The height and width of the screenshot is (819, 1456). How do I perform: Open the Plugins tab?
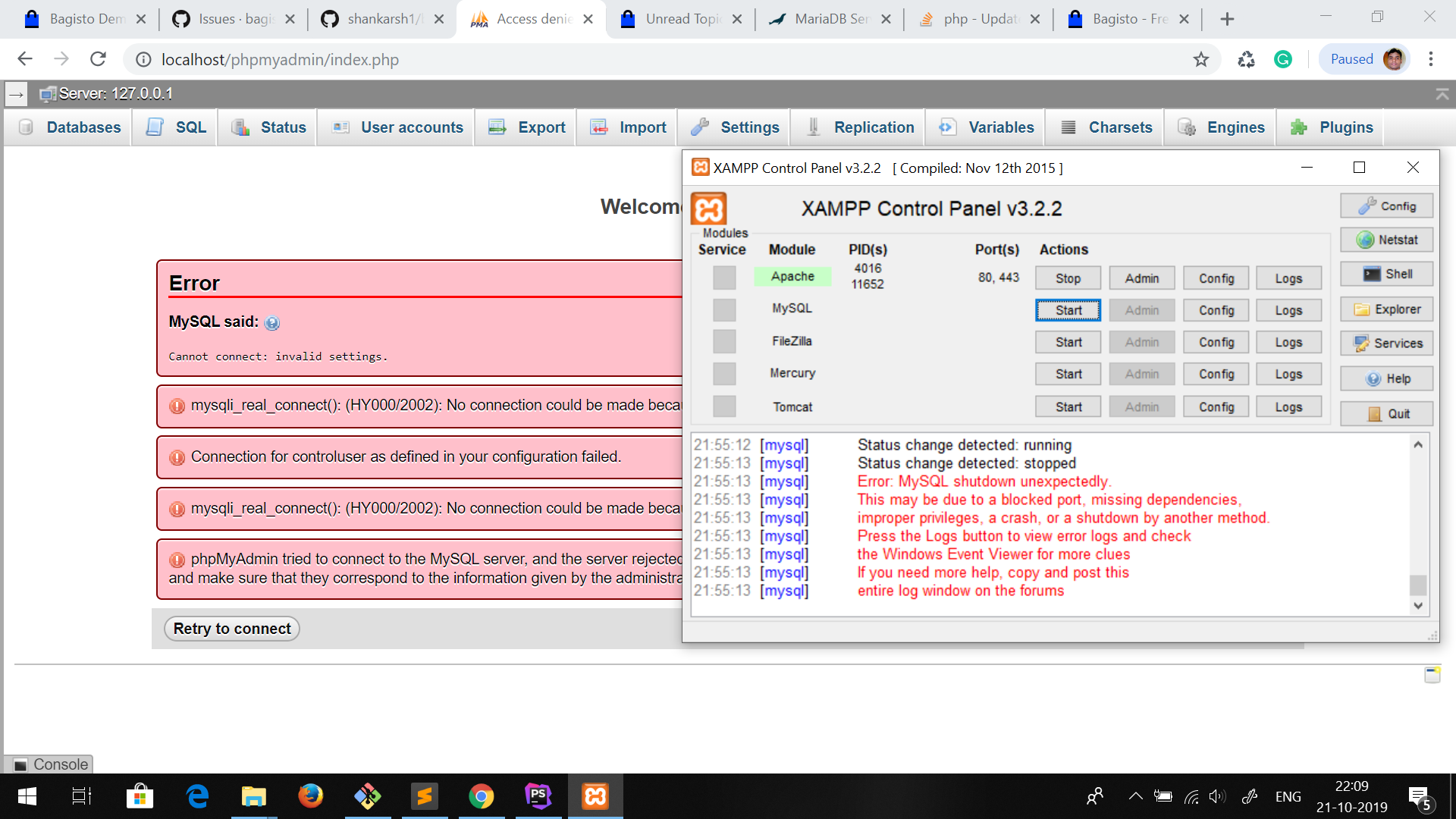click(x=1332, y=127)
